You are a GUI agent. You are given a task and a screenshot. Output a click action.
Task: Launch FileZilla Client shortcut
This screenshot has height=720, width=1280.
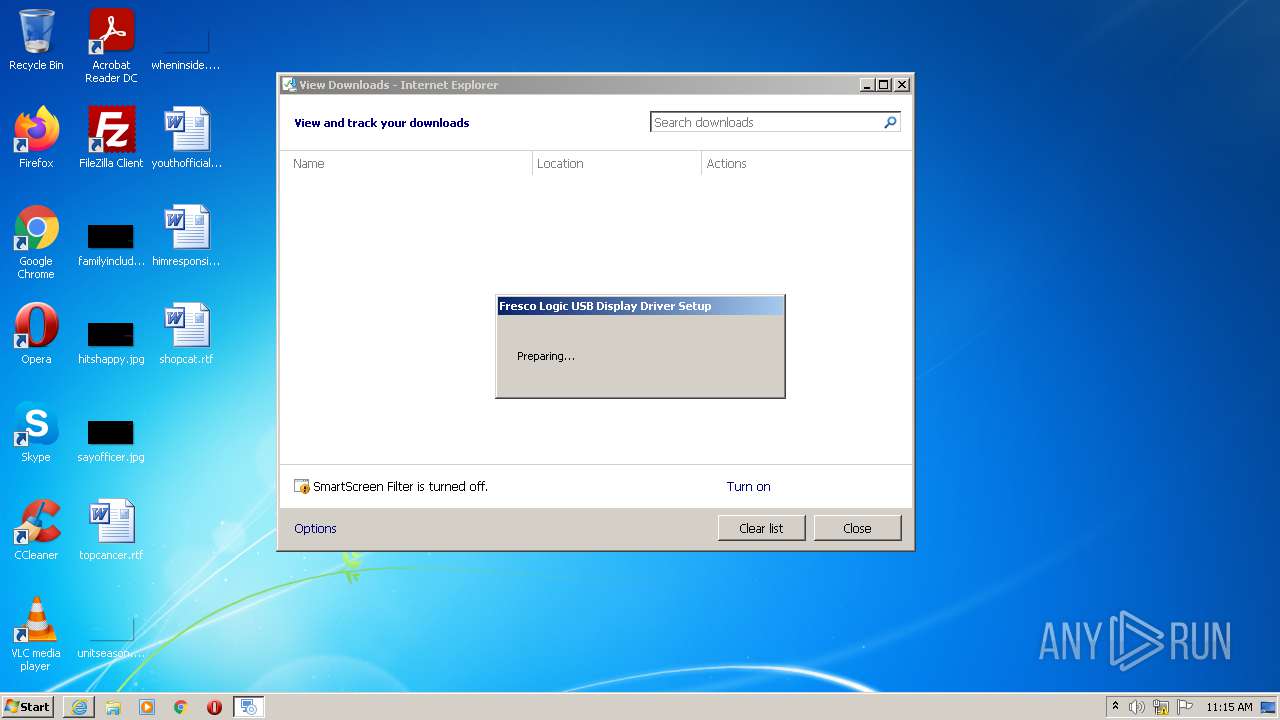(x=111, y=138)
